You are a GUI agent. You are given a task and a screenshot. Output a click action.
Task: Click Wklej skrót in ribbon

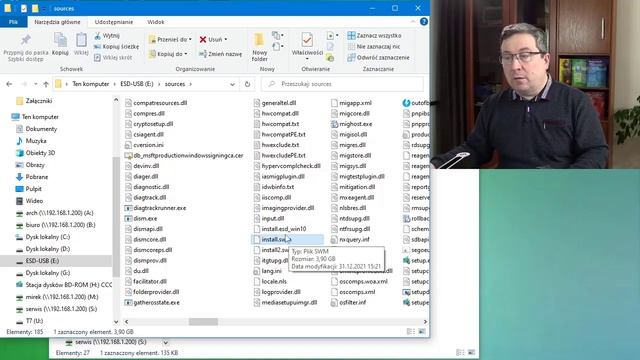point(113,58)
